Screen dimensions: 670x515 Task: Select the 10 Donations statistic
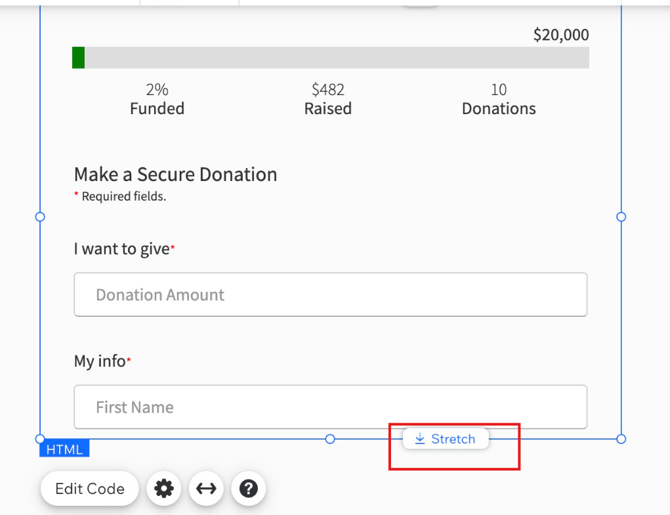tap(498, 99)
